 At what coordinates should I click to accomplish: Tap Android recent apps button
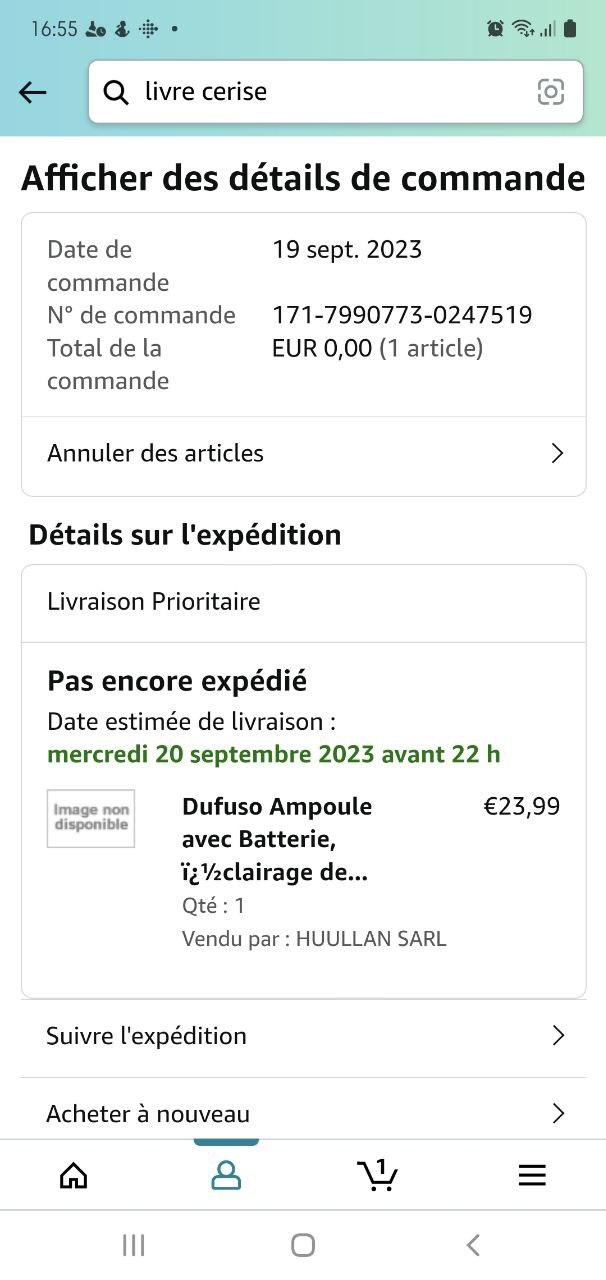tap(133, 1245)
